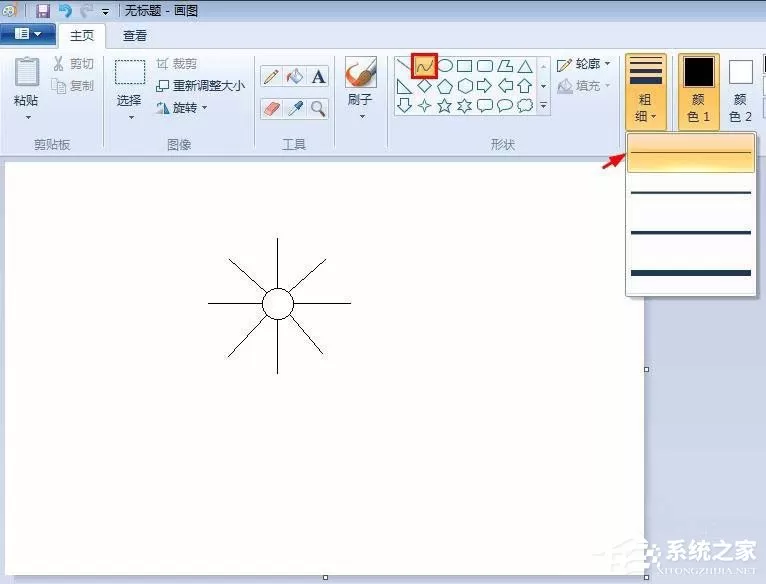
Task: Toggle the 粗细 line thickness dropdown
Action: pos(645,91)
